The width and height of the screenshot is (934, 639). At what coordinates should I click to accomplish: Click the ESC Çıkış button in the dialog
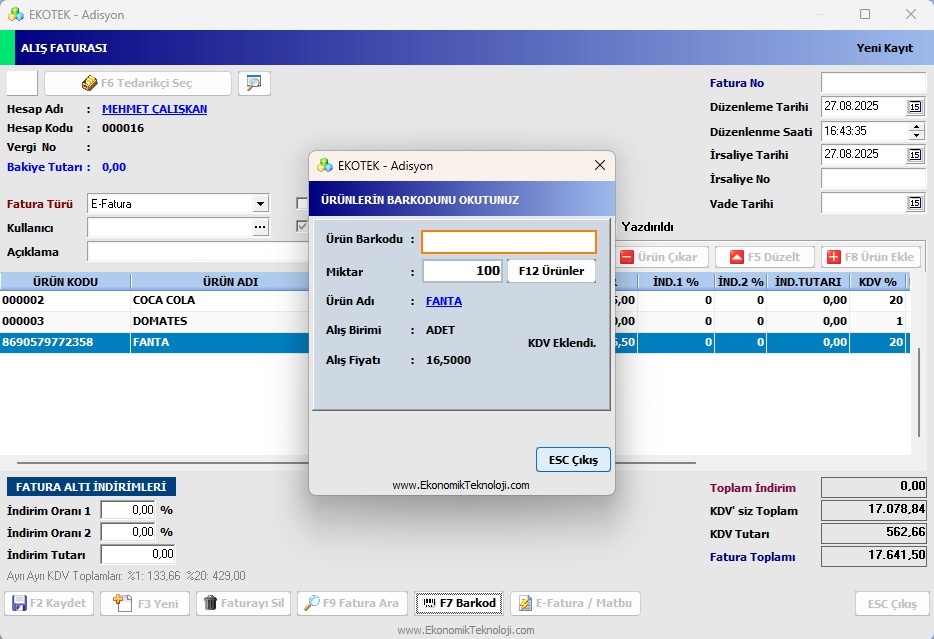pos(573,460)
